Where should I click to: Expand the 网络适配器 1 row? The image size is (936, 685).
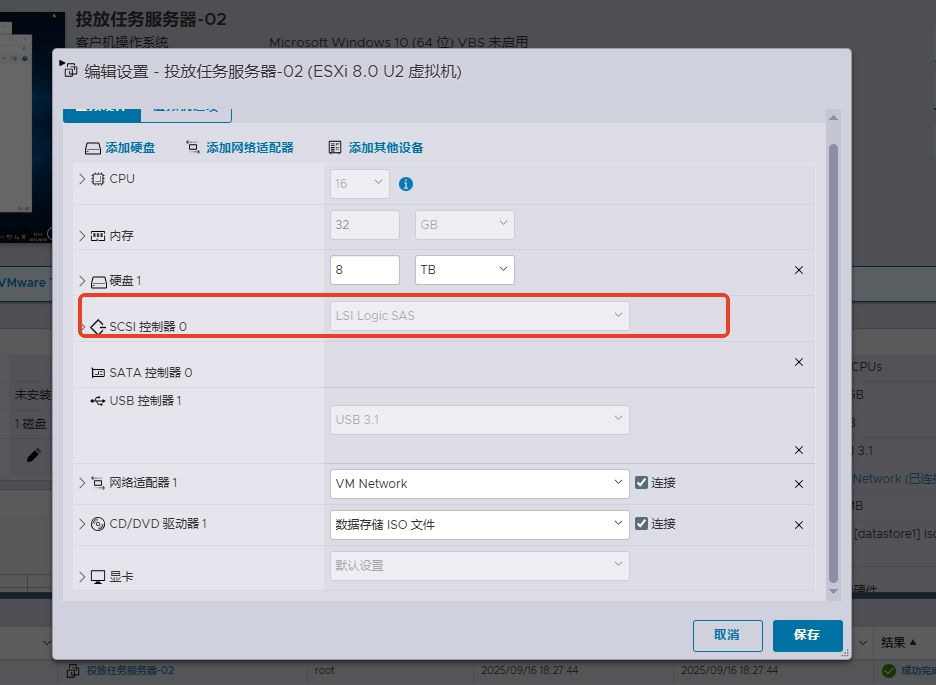click(x=82, y=483)
